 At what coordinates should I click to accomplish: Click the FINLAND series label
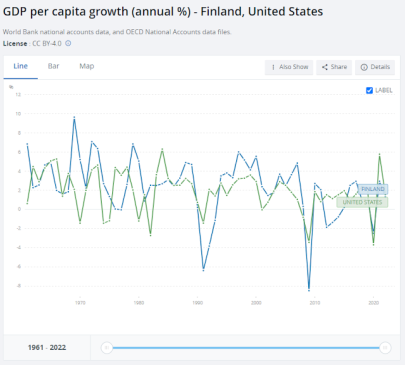click(373, 189)
